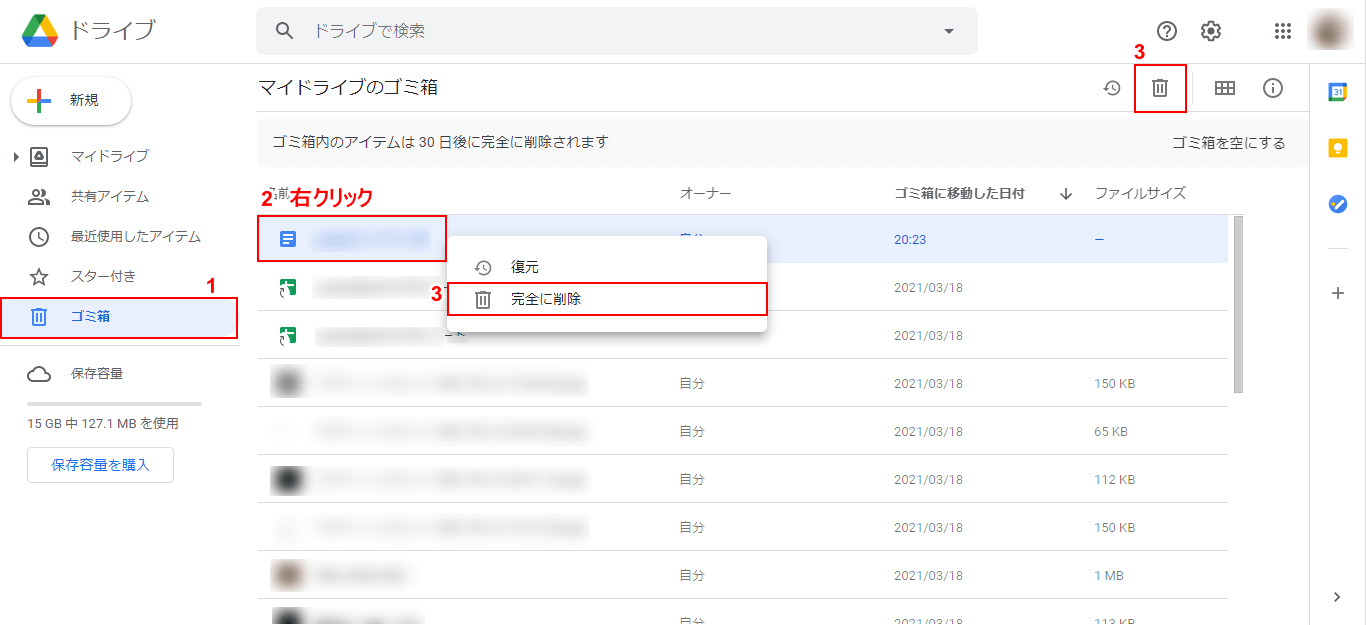Open Google Calendar from side panel
The width and height of the screenshot is (1366, 625).
1337,92
